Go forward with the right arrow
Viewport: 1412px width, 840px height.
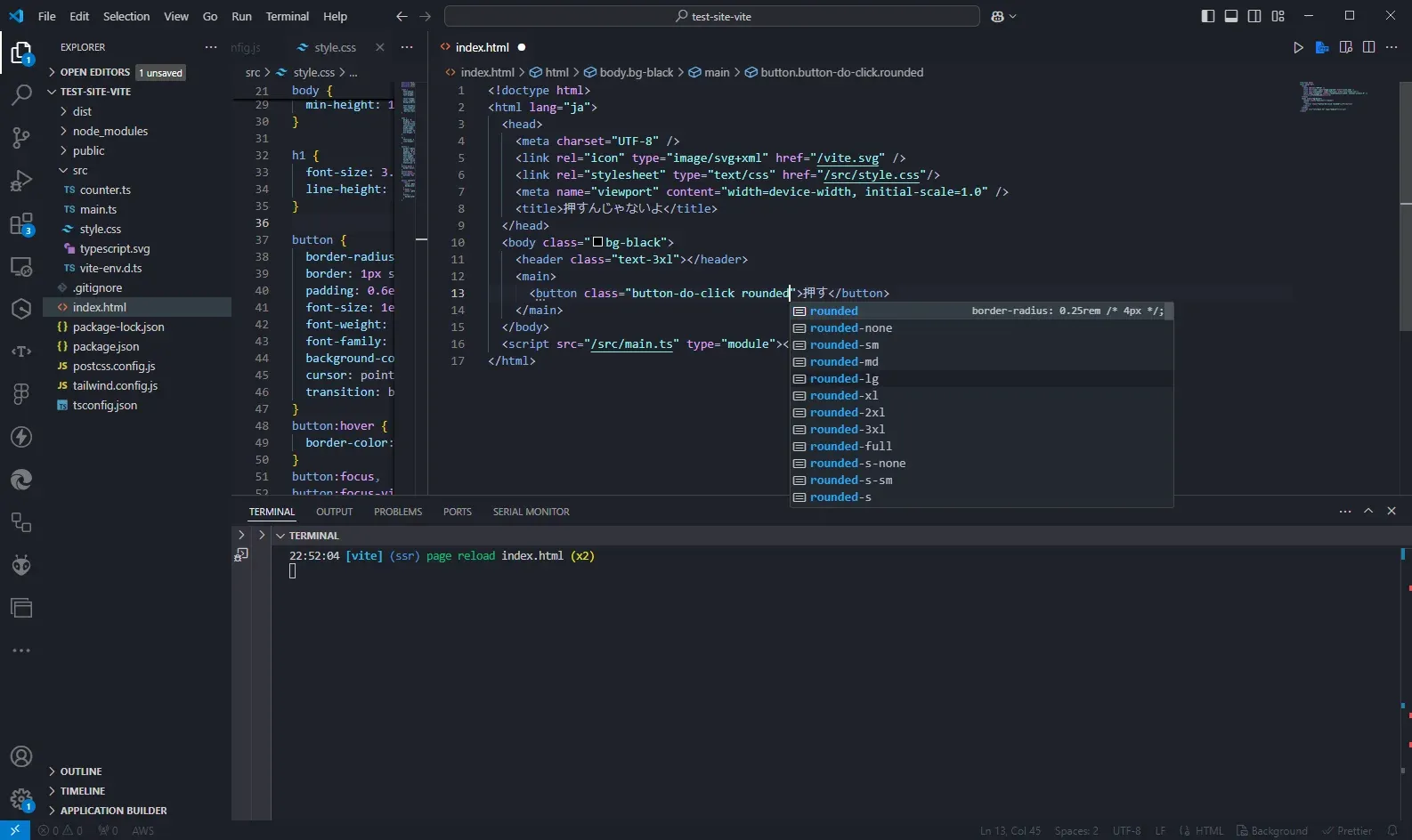coord(425,16)
